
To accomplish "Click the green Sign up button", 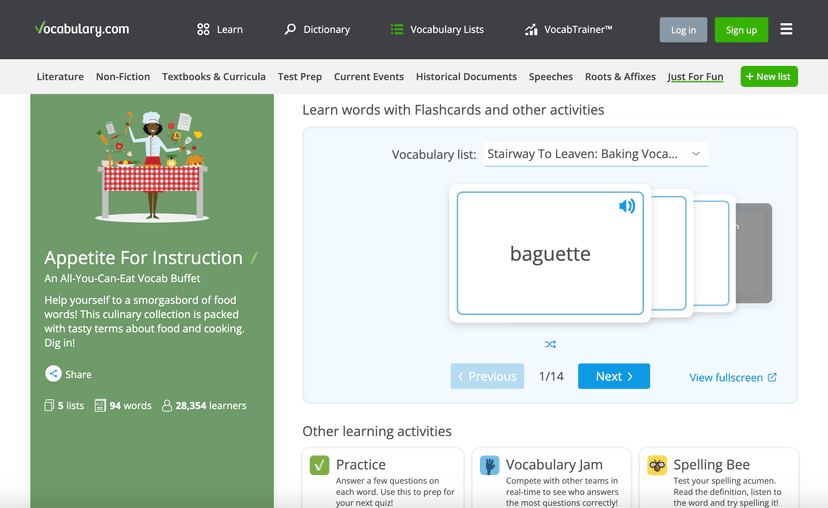I will 741,30.
